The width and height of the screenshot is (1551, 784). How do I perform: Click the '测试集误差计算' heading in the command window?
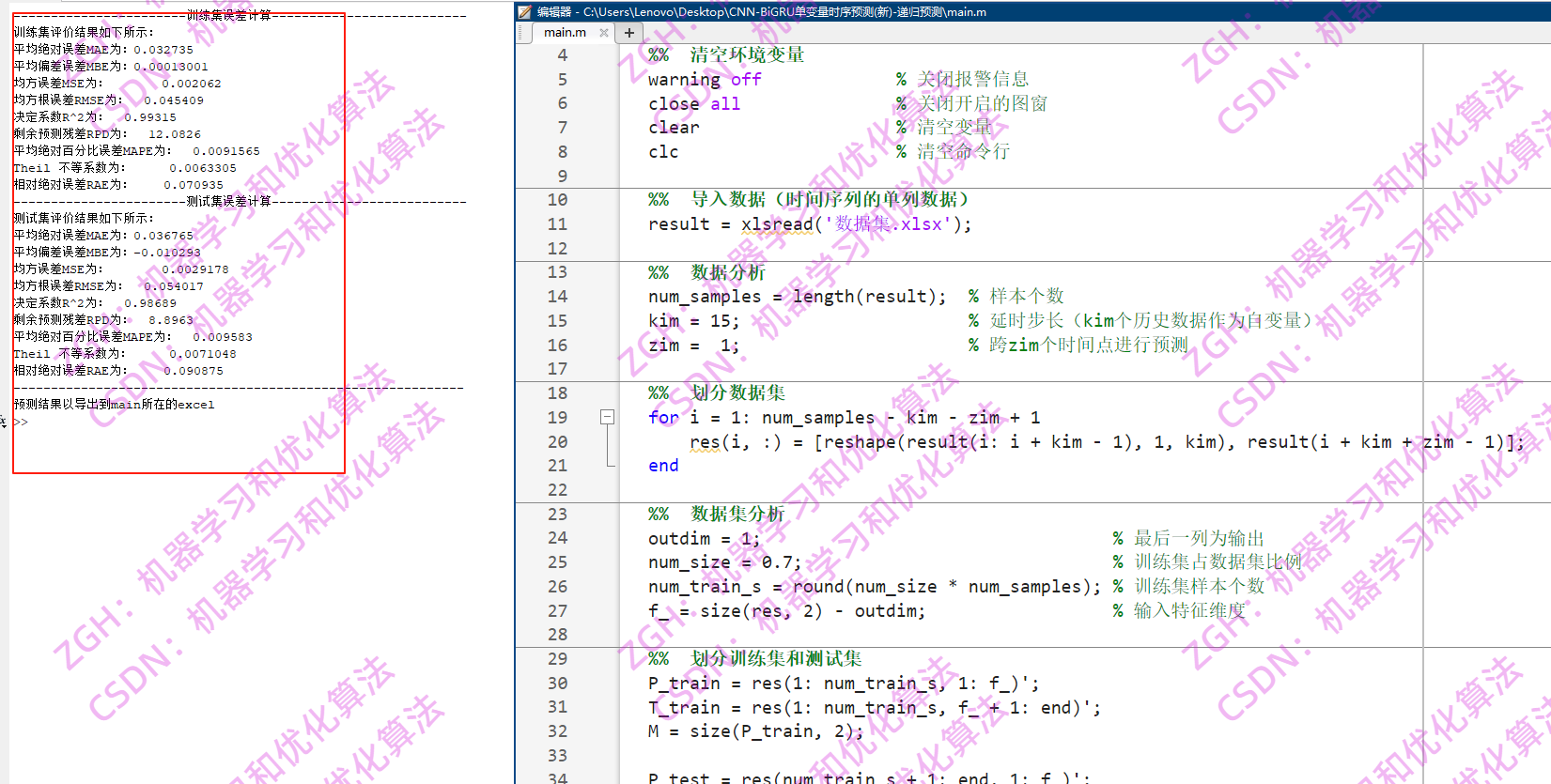(229, 201)
